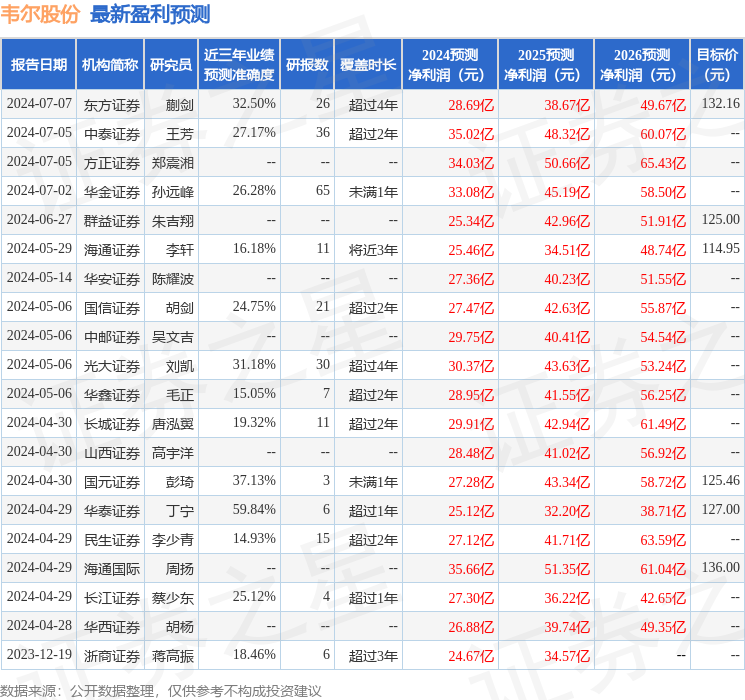Click researcher name 郑震湘
Screen dimensions: 745x700
[172, 163]
